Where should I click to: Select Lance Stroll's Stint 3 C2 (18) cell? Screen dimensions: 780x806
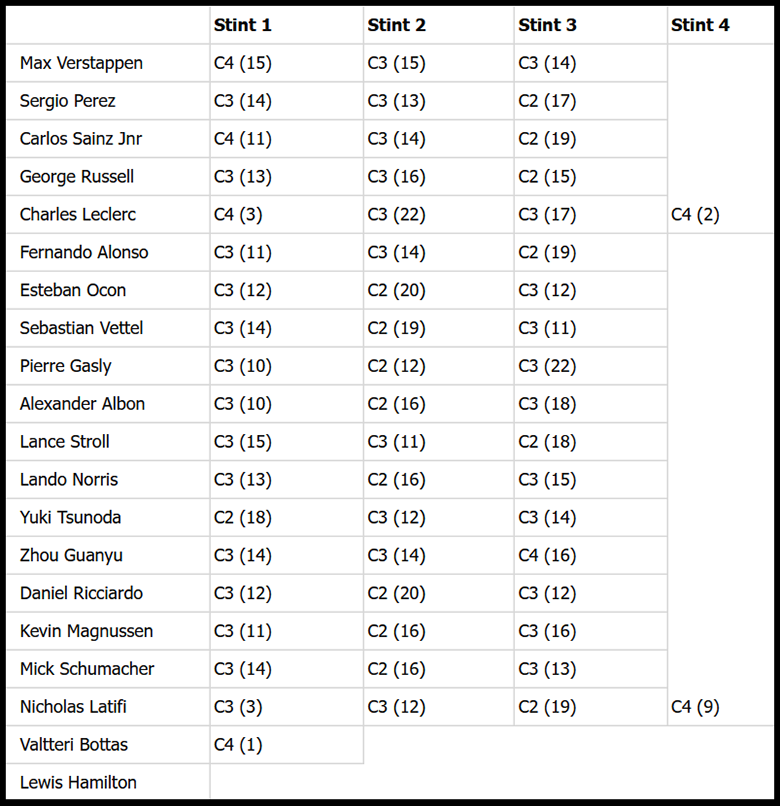coord(591,442)
